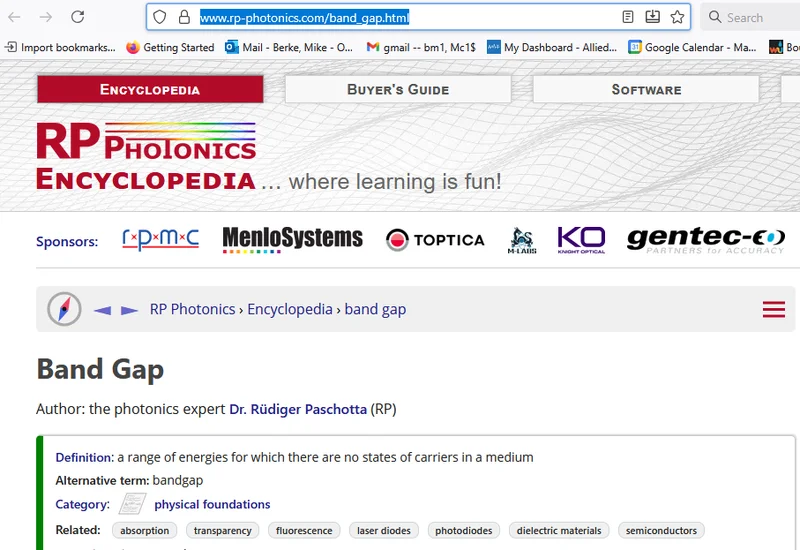
Task: Click the Definition label link
Action: click(x=85, y=457)
